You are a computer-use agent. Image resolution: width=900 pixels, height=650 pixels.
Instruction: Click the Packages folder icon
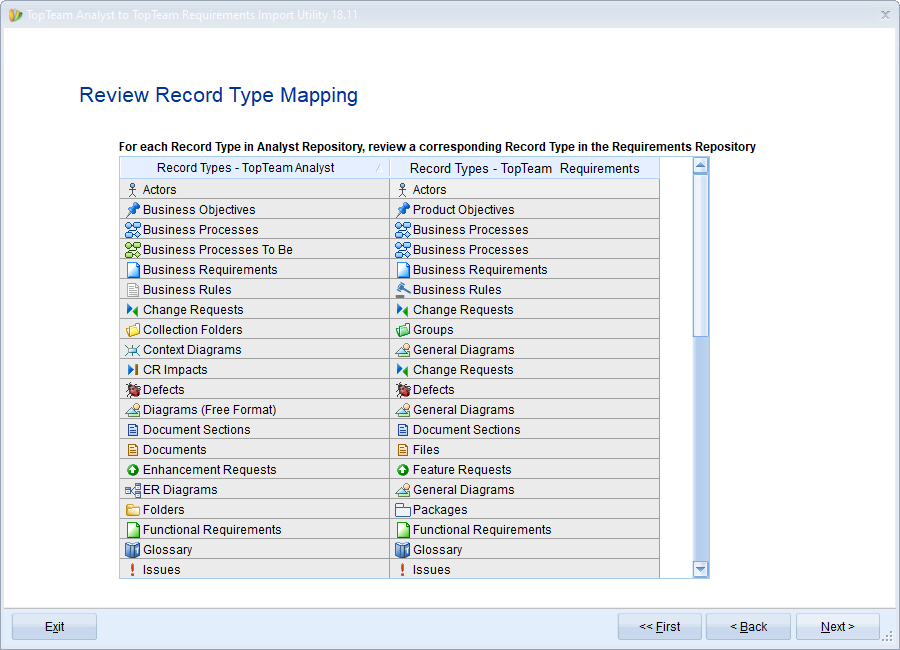(x=403, y=510)
